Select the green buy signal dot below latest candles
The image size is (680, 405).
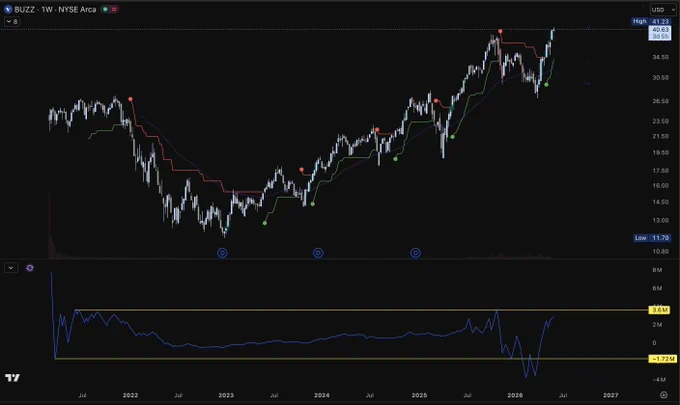(546, 85)
